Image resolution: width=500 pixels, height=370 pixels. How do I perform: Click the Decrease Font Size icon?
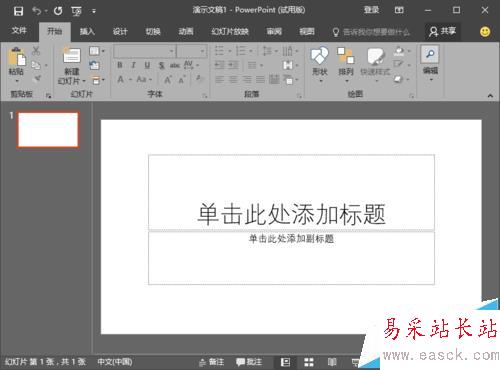click(182, 80)
